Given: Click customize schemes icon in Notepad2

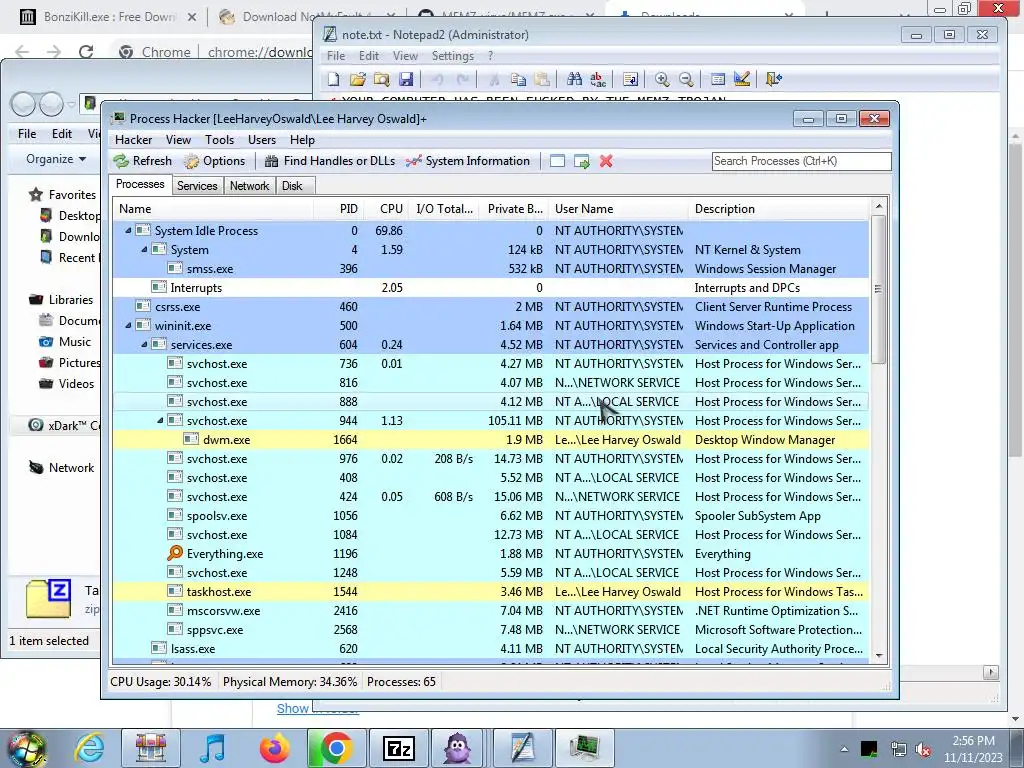Looking at the screenshot, I should tap(742, 79).
